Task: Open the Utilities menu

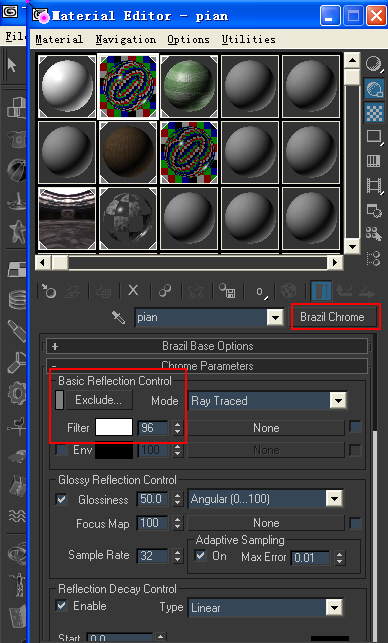Action: [249, 39]
